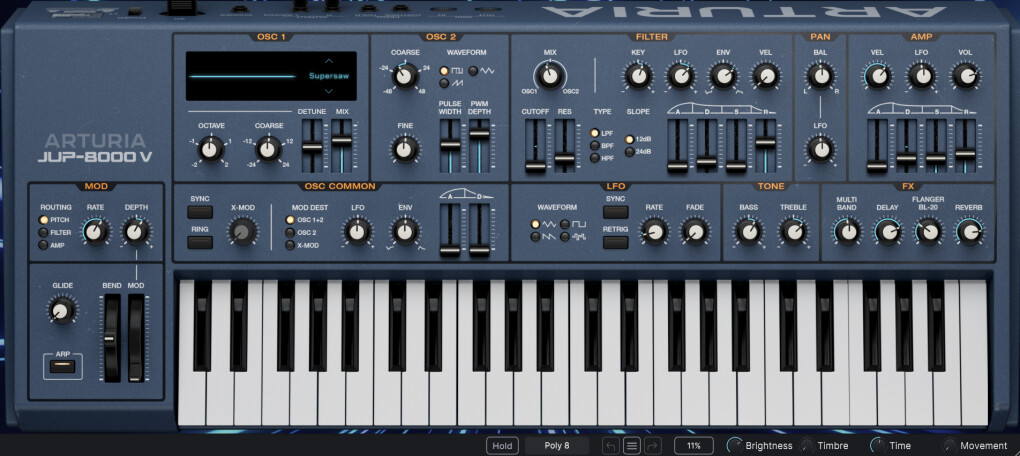Click the Hold button
The image size is (1020, 456).
pos(502,446)
